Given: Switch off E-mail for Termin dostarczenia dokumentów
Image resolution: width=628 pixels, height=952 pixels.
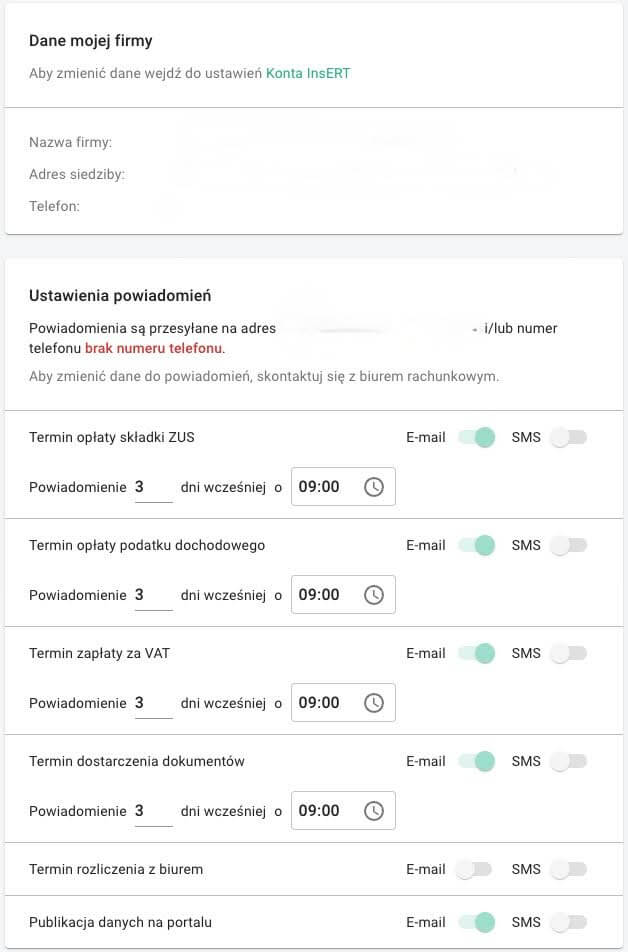Looking at the screenshot, I should pos(477,761).
